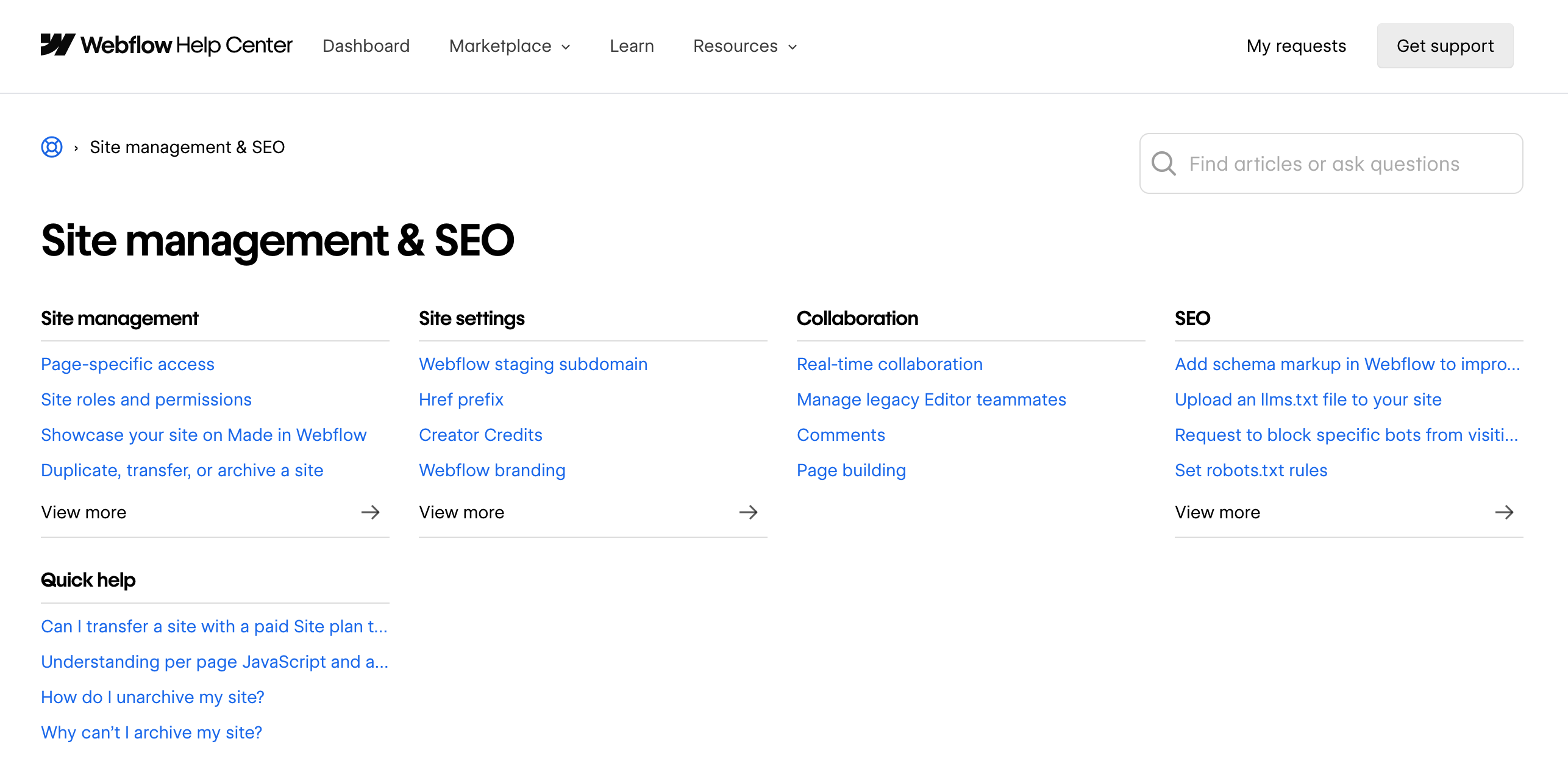Open Real-time collaboration article
The image size is (1568, 772).
coord(889,364)
